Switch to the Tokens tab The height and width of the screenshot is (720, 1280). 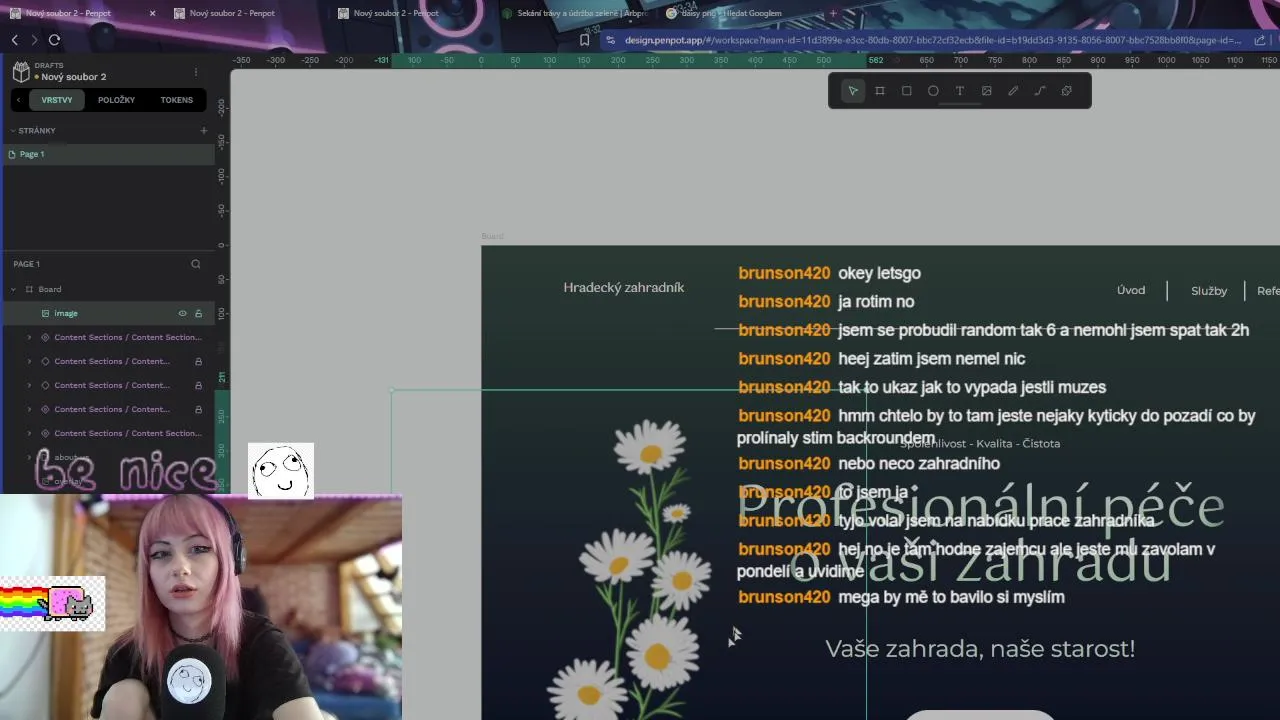point(176,100)
